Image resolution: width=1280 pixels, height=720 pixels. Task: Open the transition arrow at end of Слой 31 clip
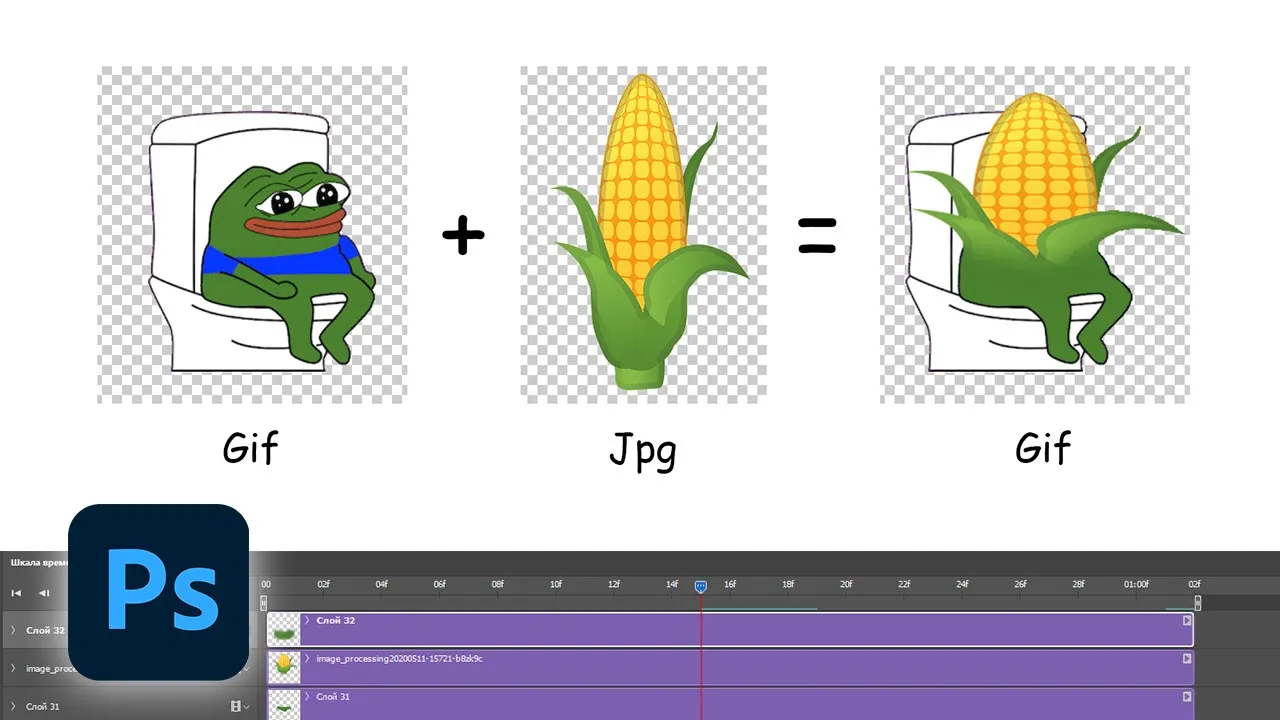(x=1187, y=696)
